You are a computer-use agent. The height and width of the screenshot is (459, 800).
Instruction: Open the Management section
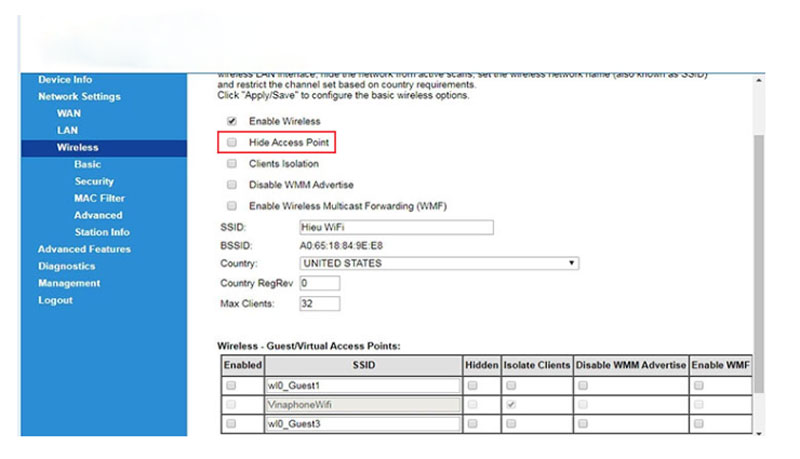(69, 283)
